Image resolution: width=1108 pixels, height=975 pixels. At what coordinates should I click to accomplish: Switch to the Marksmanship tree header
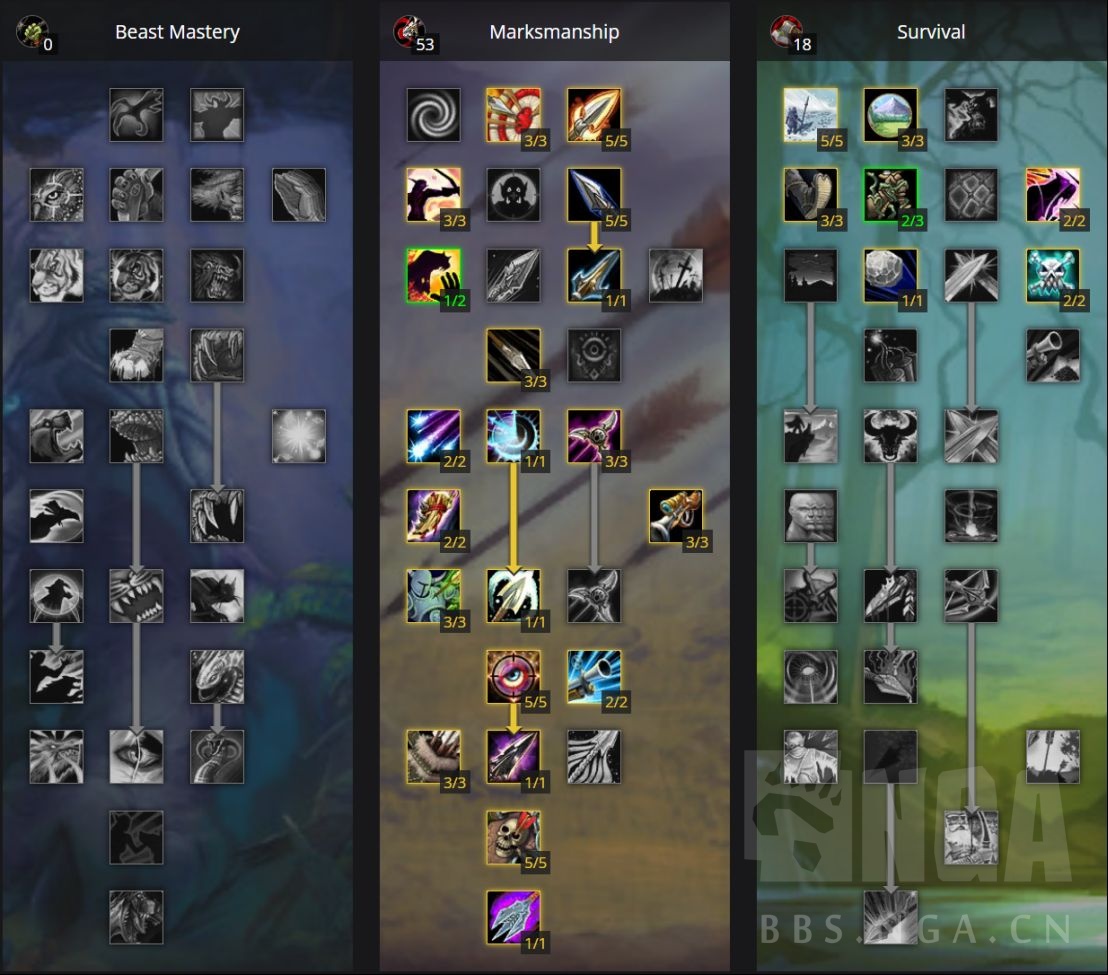(x=554, y=32)
